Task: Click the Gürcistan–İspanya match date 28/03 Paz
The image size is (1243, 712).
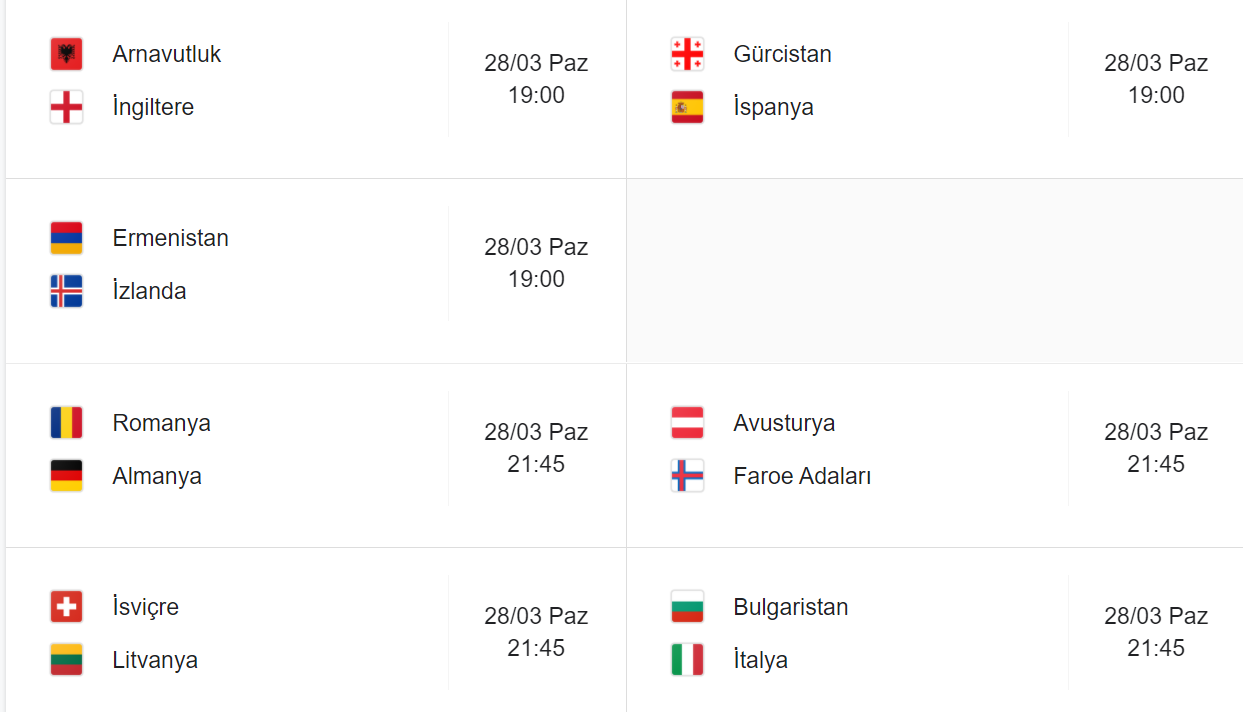Action: [1156, 63]
